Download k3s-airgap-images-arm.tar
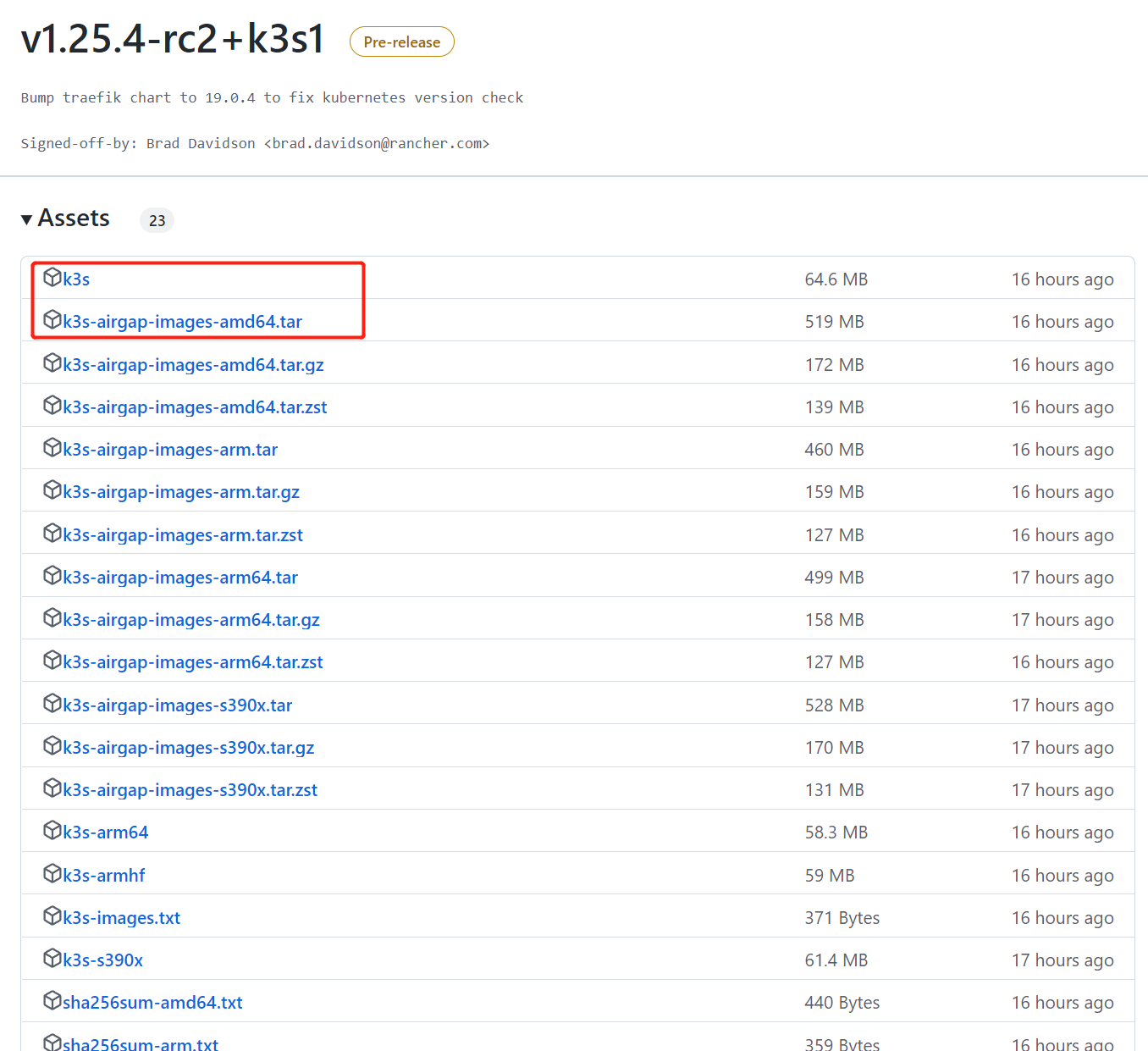Screen dimensions: 1148x1051 click(x=170, y=450)
